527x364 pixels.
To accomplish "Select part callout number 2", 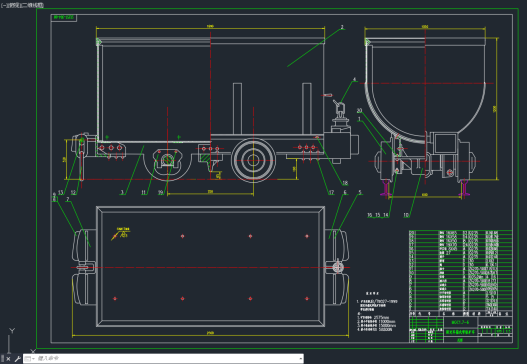I will click(x=342, y=27).
